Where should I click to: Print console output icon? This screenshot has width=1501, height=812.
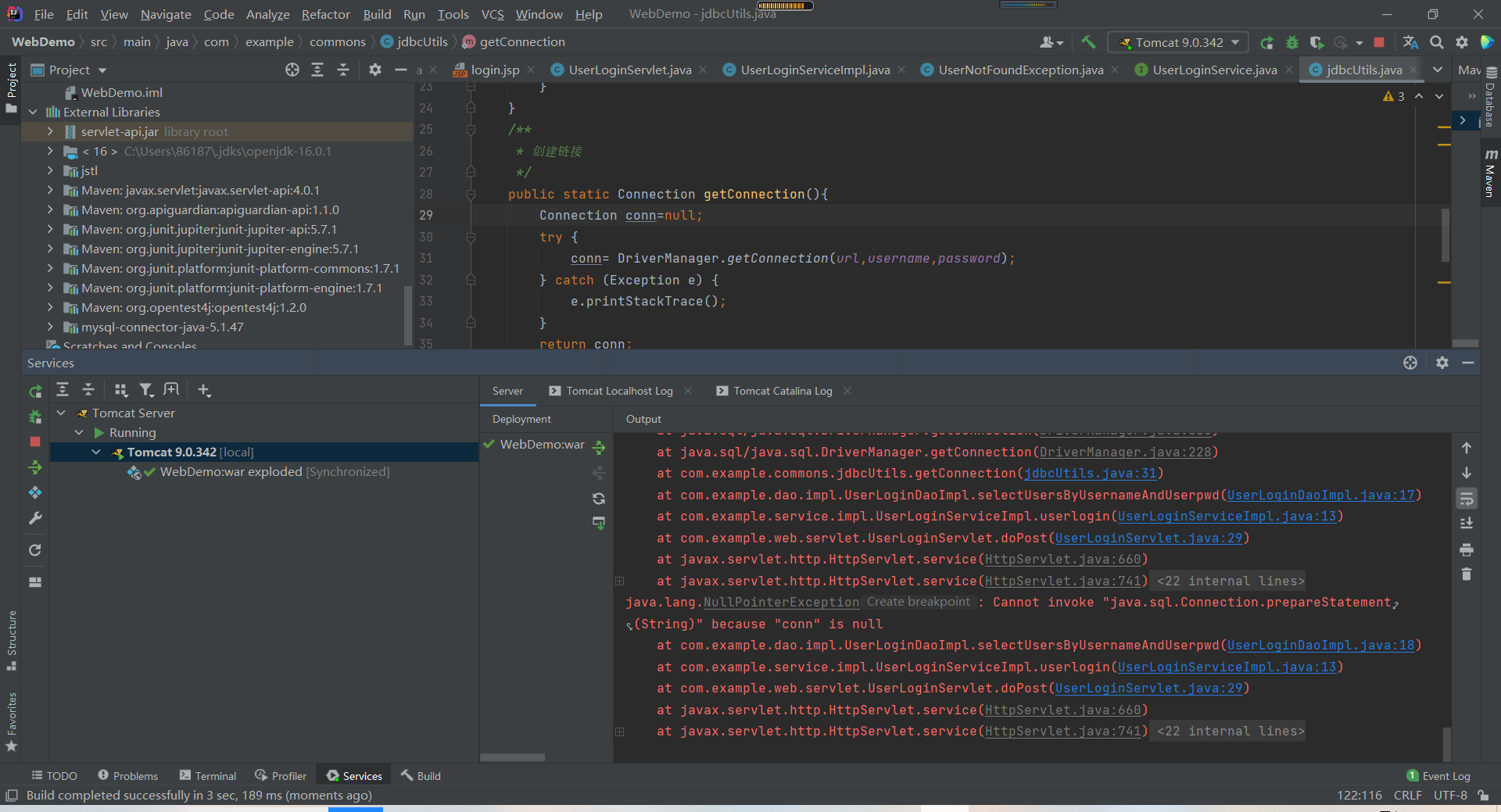[x=1467, y=549]
